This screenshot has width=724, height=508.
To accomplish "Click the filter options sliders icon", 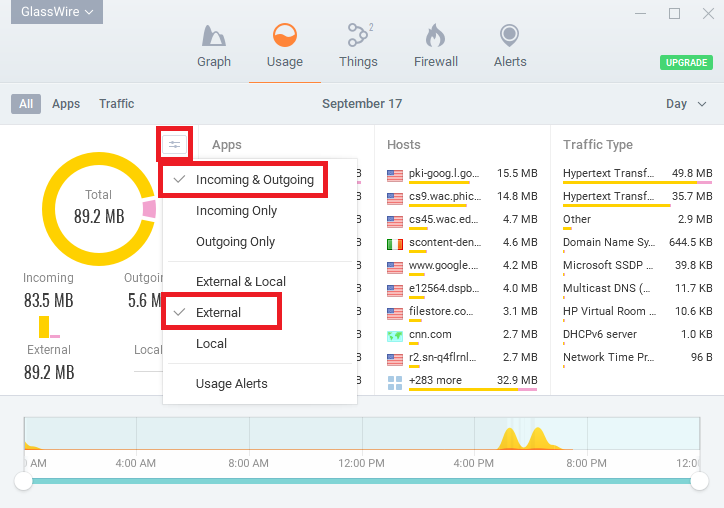I will [175, 145].
